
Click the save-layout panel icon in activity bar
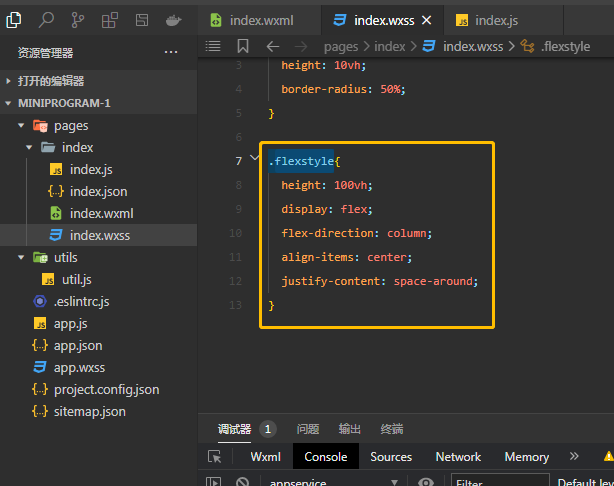point(142,20)
